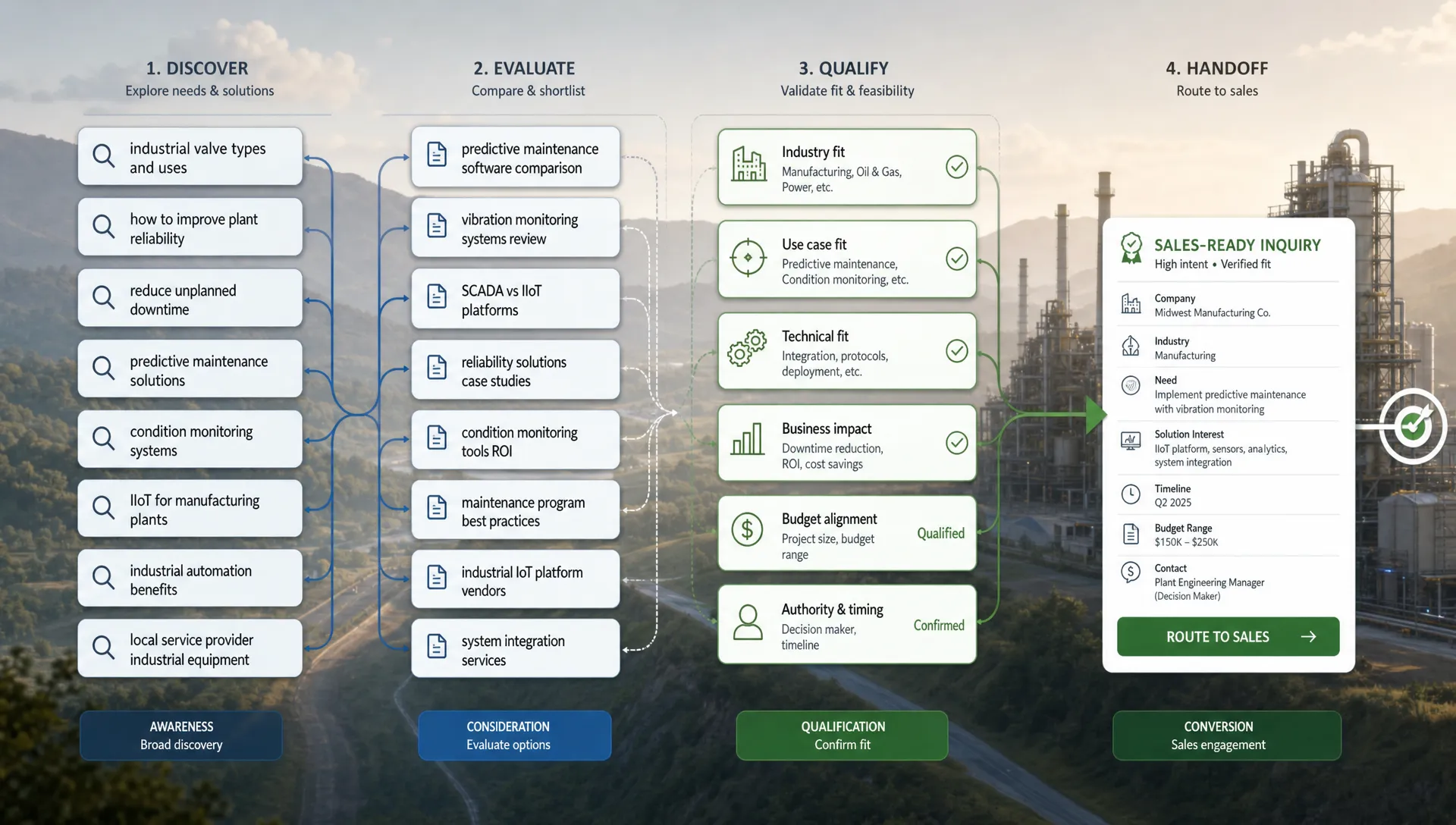Click the green check target icon right of inquiry card
The height and width of the screenshot is (825, 1456).
coord(1413,426)
